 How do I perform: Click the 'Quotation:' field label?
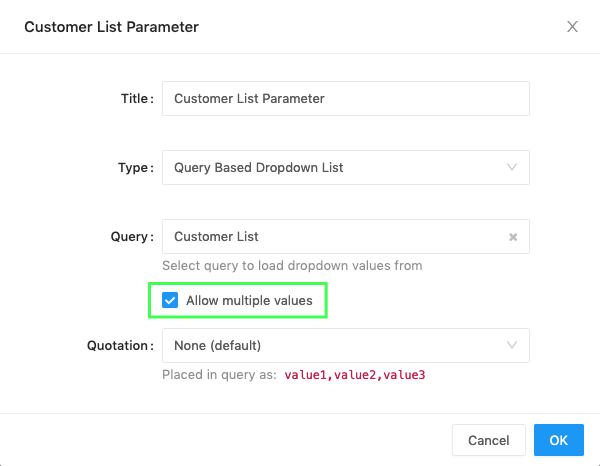coord(120,346)
